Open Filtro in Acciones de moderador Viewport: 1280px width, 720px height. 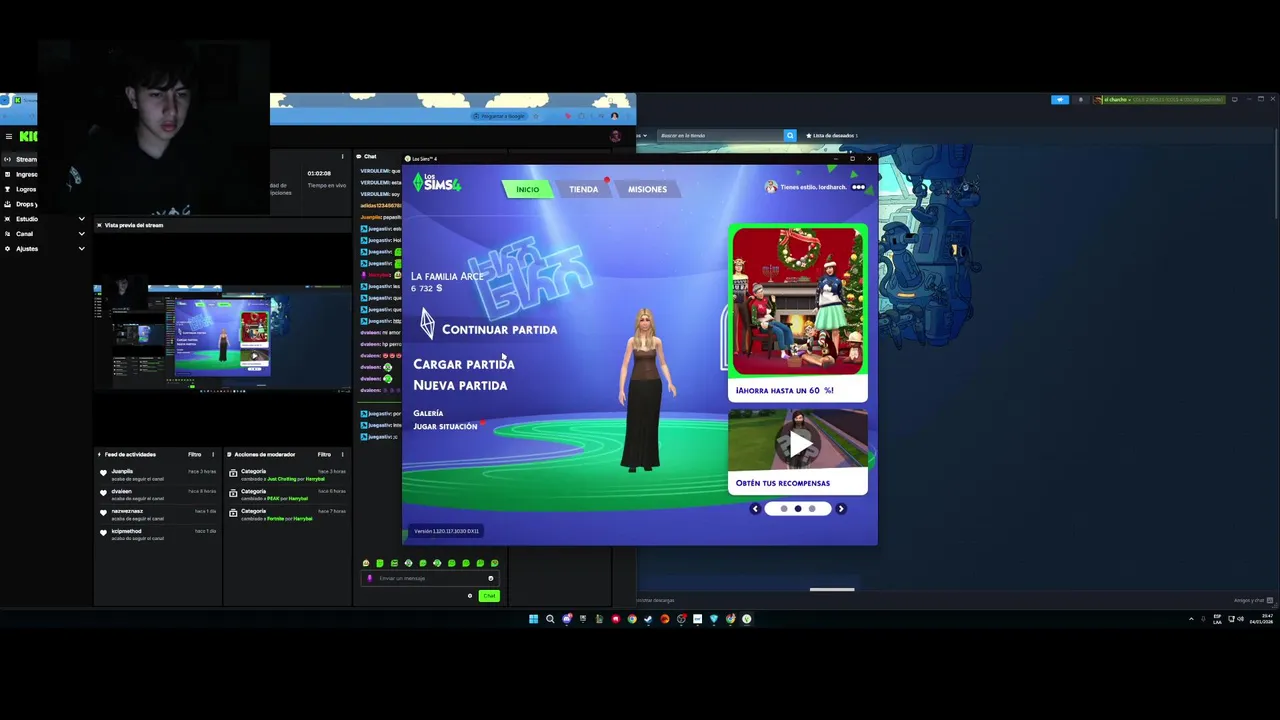tap(324, 455)
